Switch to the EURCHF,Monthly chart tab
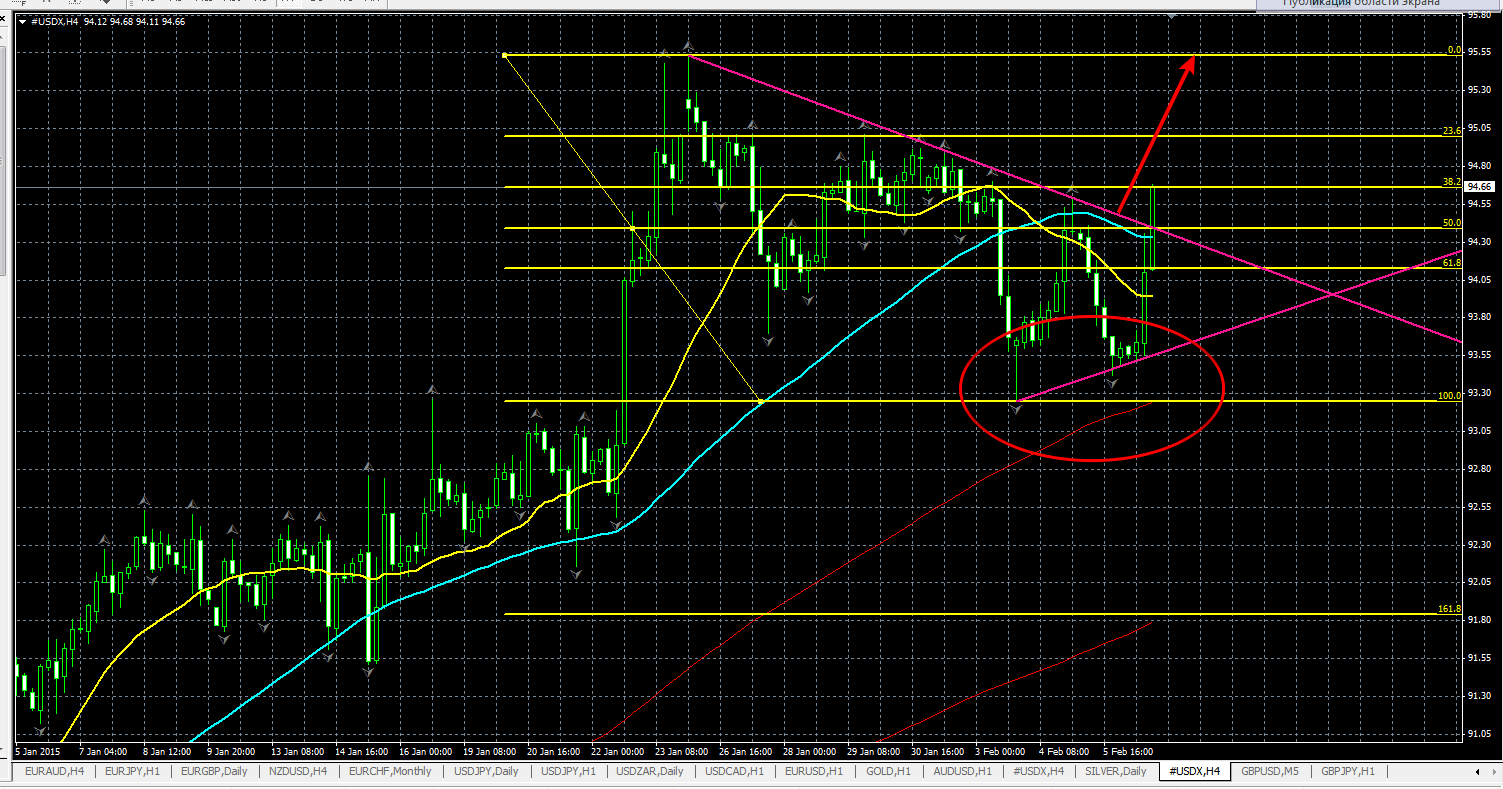The width and height of the screenshot is (1503, 789). [x=391, y=771]
